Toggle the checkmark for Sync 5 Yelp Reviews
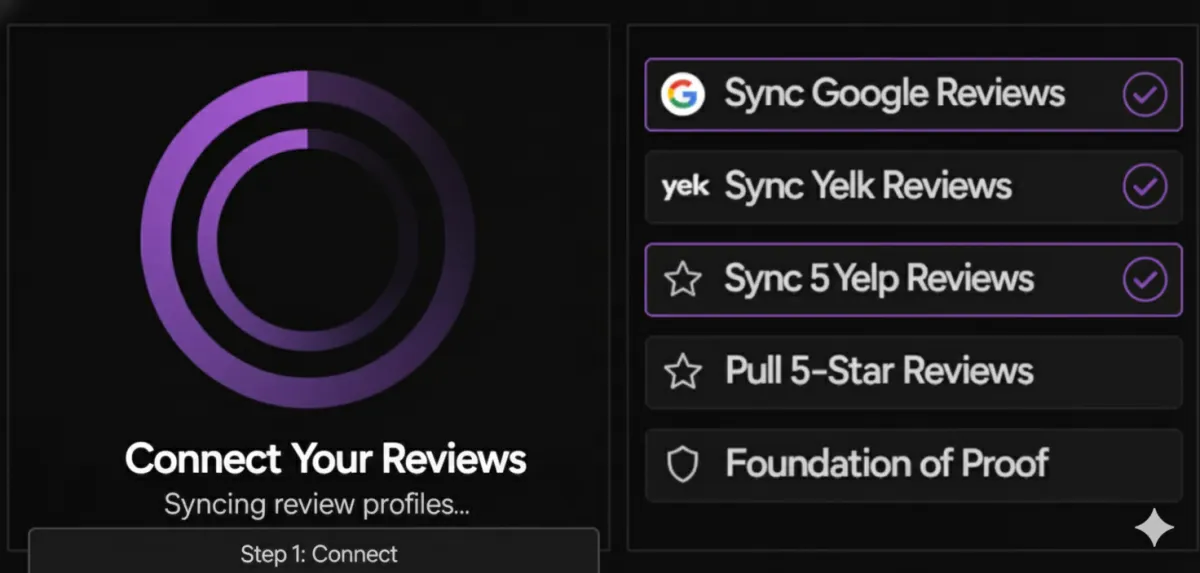1200x573 pixels. [x=1144, y=279]
